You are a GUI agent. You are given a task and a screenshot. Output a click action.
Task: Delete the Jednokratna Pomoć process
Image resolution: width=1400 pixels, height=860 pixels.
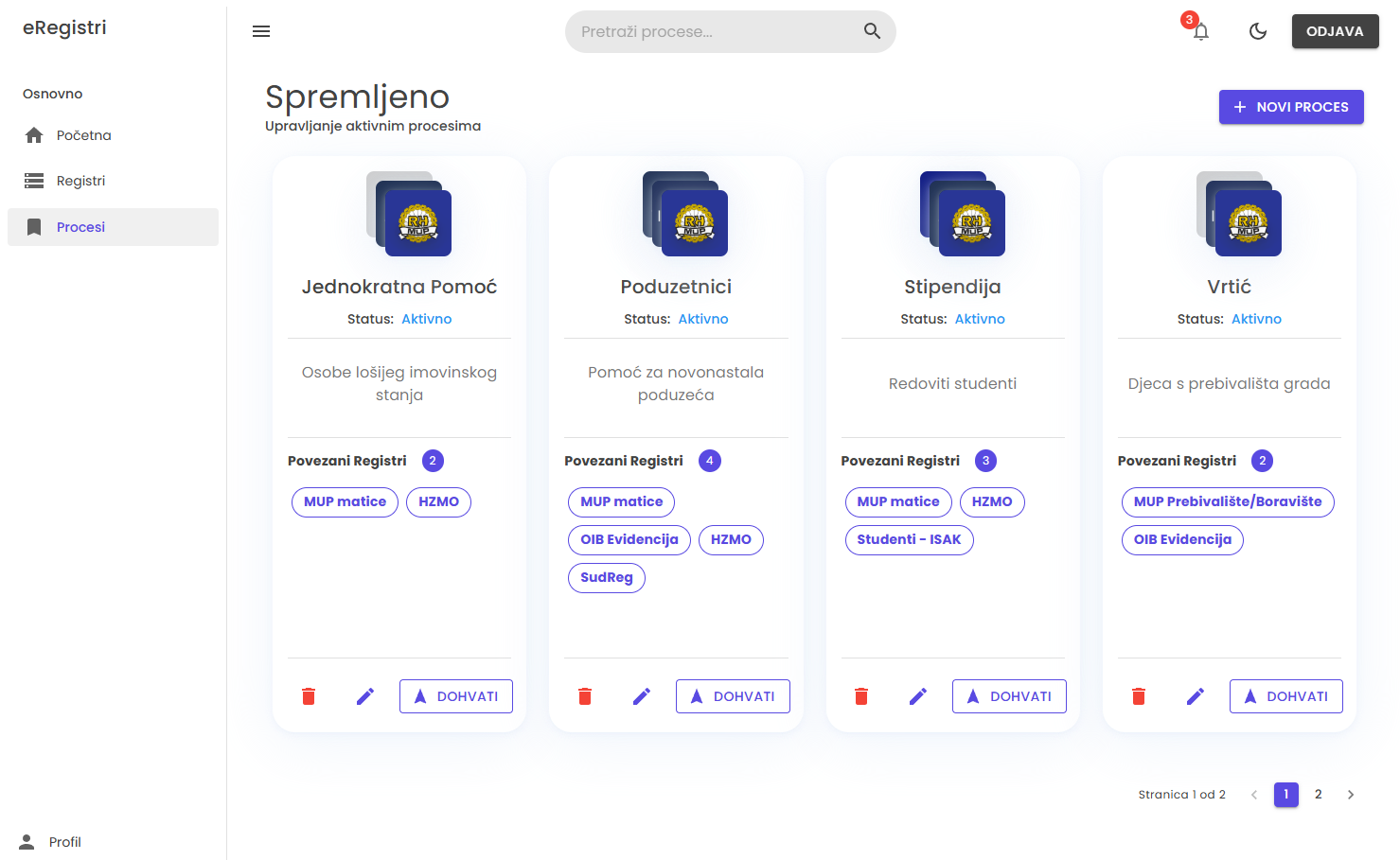pyautogui.click(x=309, y=696)
